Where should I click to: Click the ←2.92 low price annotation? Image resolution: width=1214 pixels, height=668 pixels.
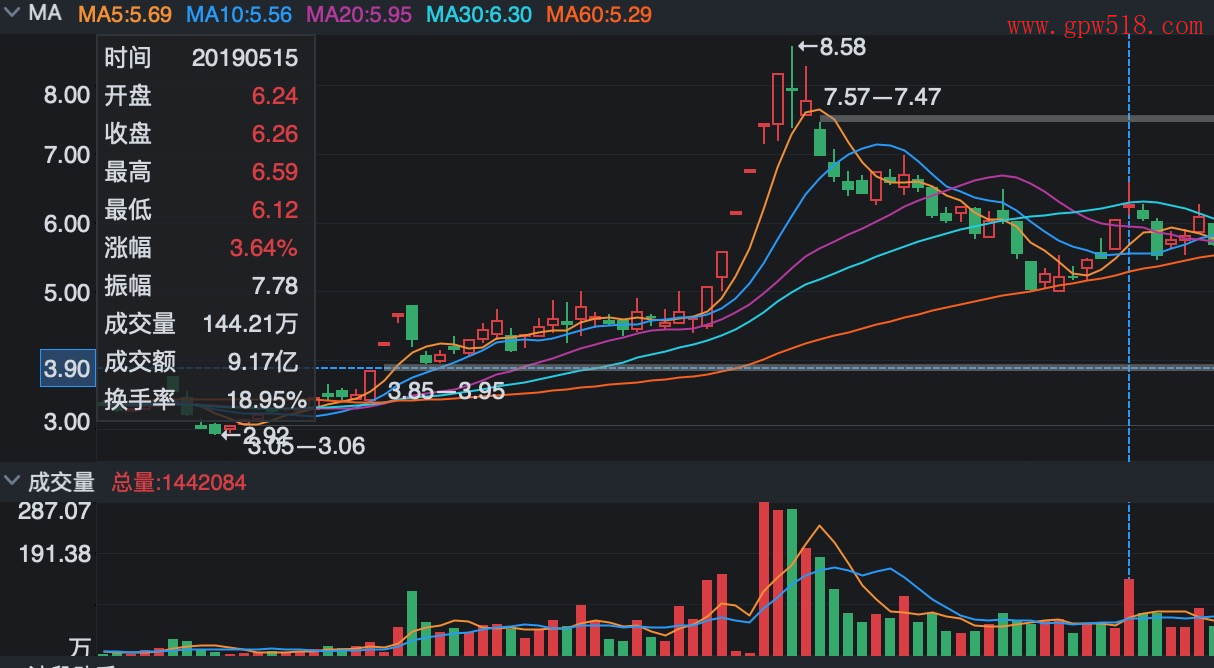click(x=255, y=434)
